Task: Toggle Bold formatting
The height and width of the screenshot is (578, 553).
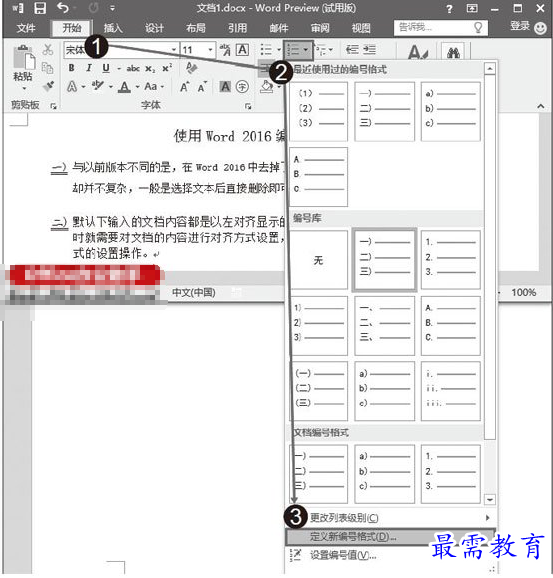Action: [72, 68]
